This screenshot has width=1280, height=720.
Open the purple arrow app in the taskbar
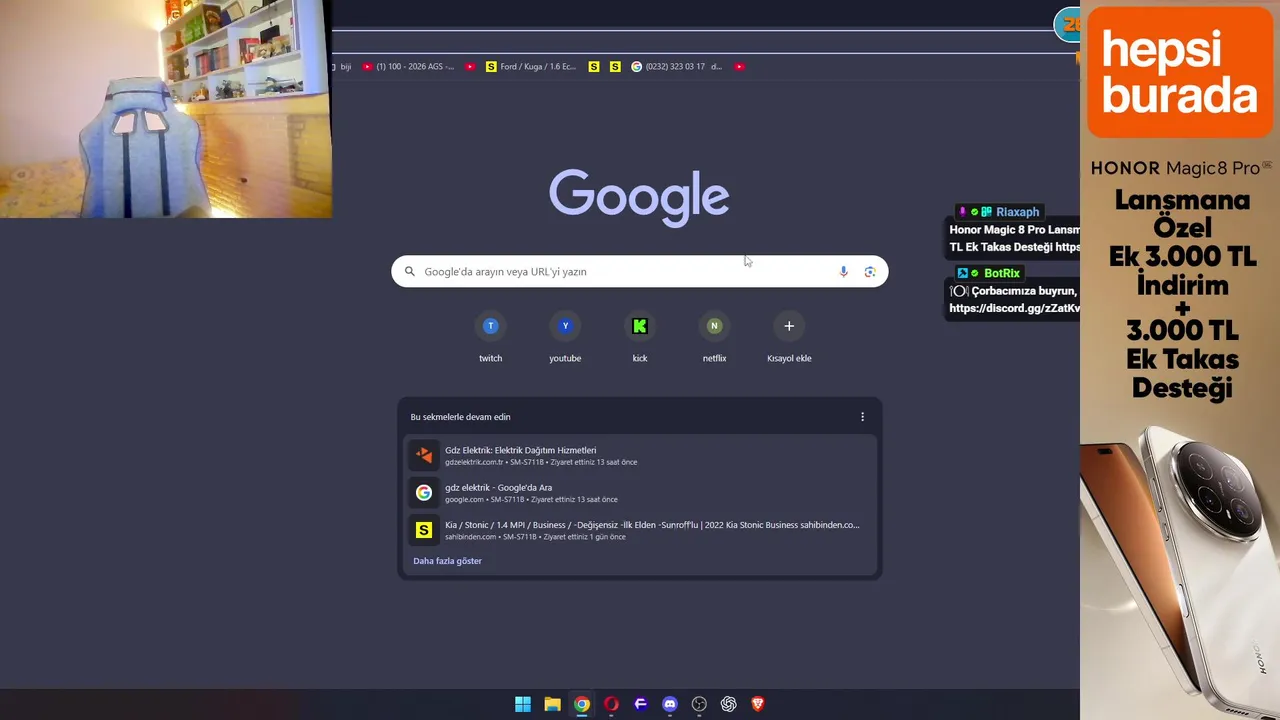[641, 704]
